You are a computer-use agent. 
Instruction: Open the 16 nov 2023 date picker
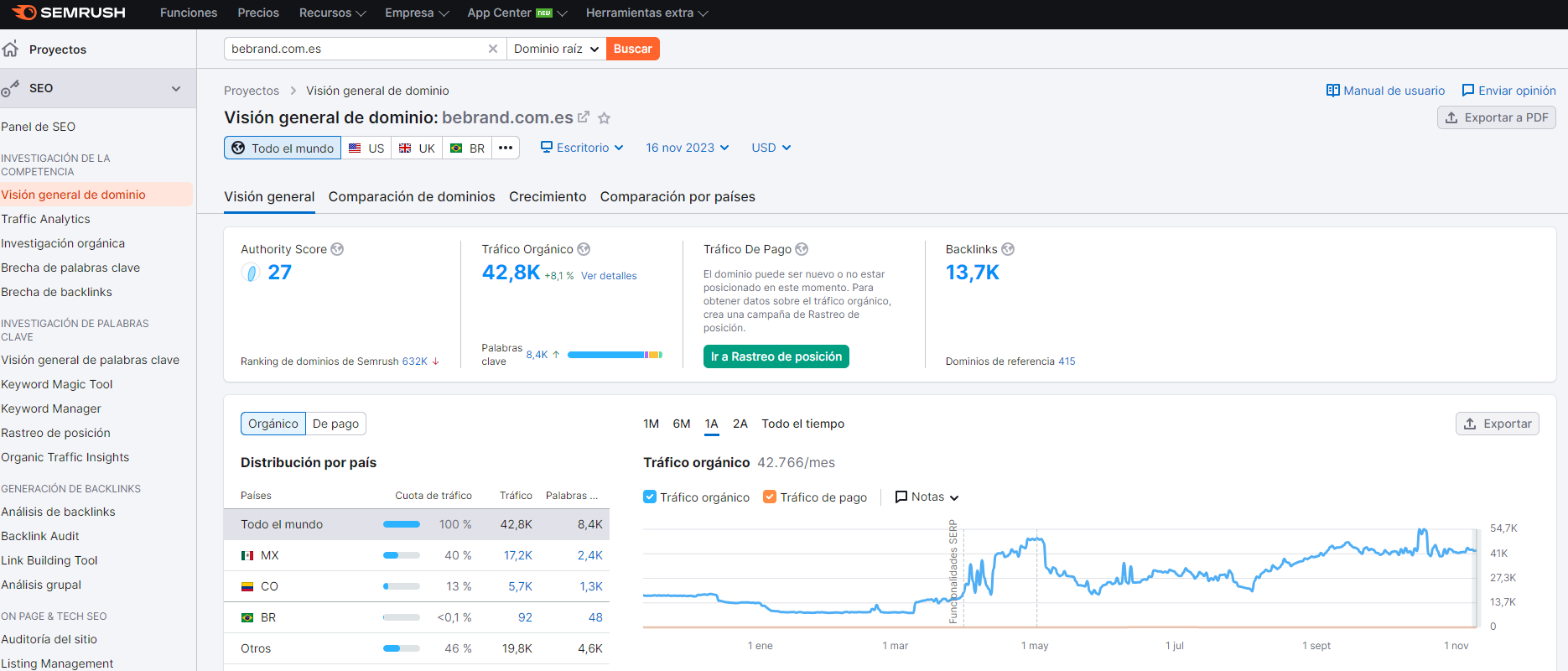[687, 148]
